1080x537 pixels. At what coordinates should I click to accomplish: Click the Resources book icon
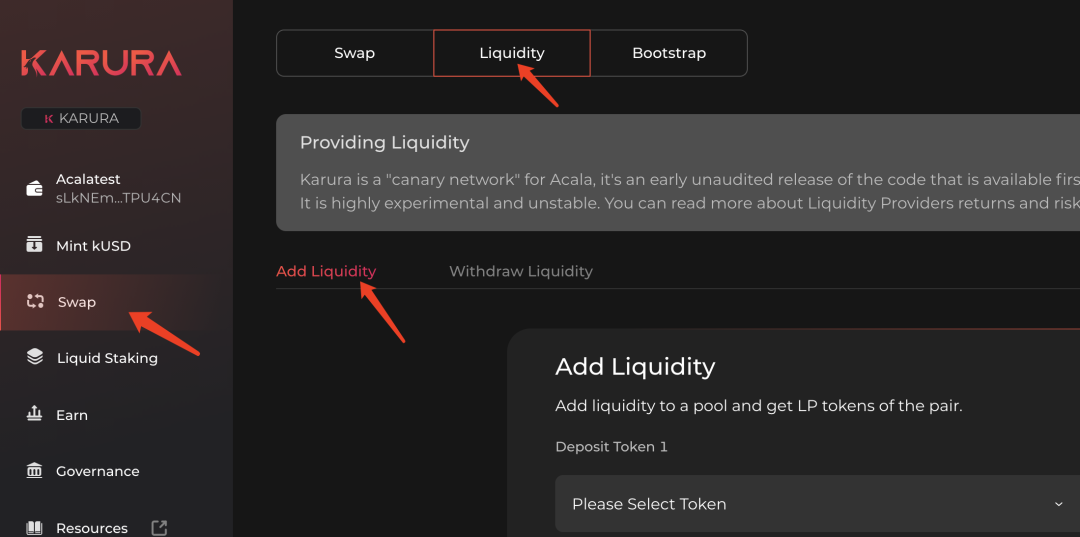coord(35,527)
